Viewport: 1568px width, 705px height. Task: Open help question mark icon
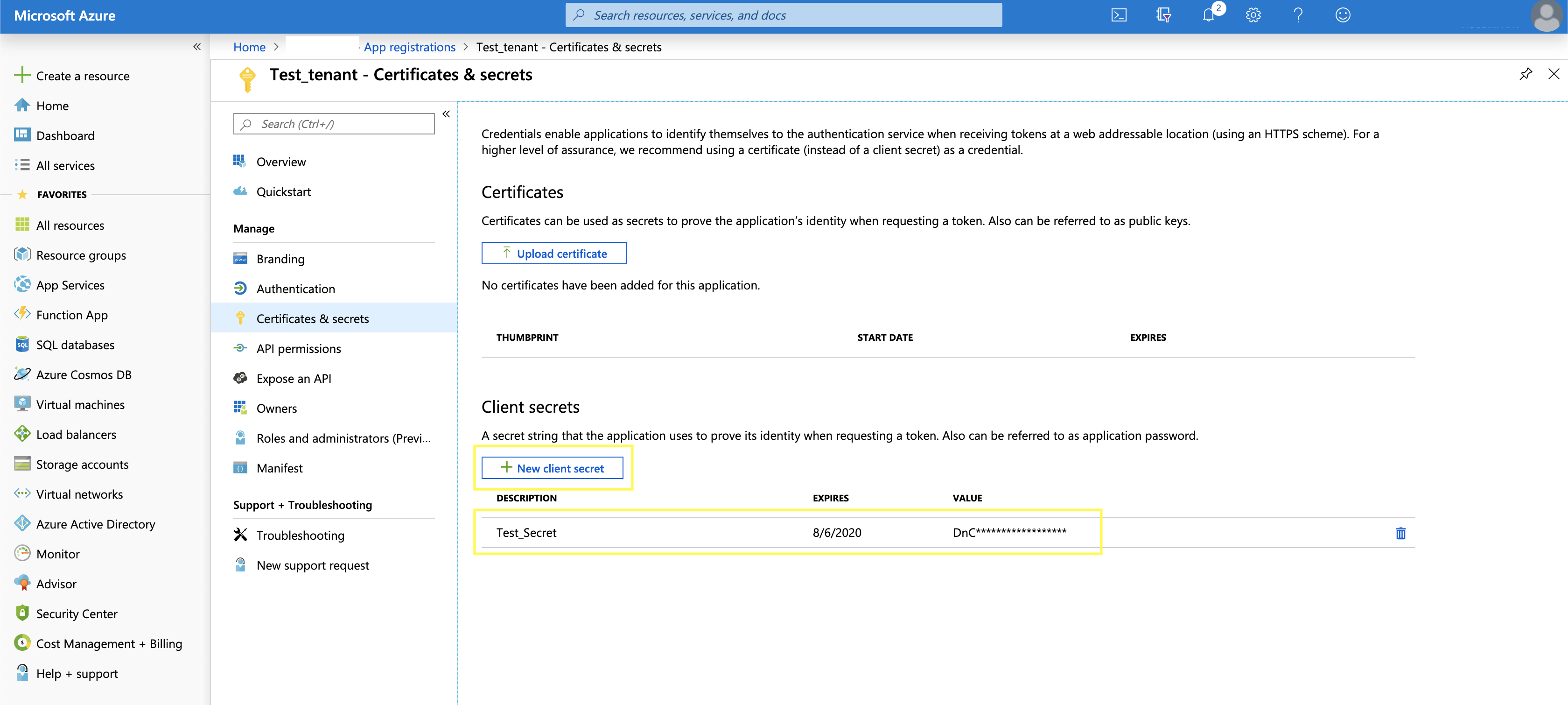1298,15
